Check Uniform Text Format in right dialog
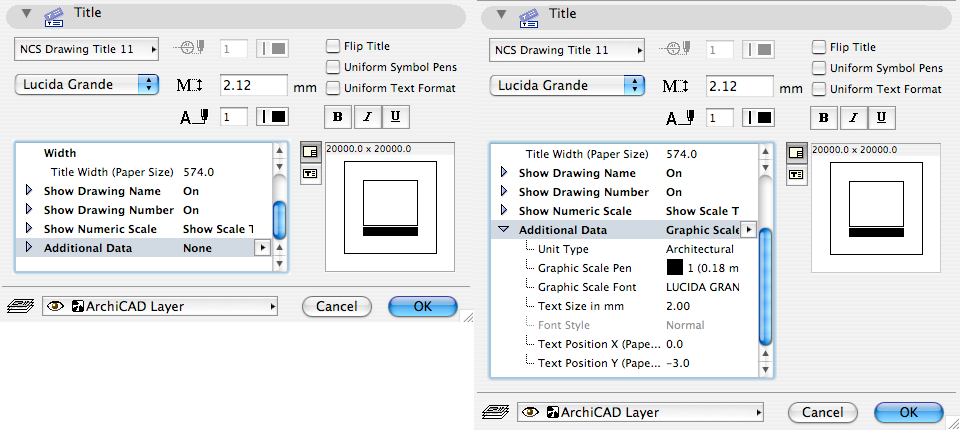Screen dimensions: 960x430 [819, 89]
